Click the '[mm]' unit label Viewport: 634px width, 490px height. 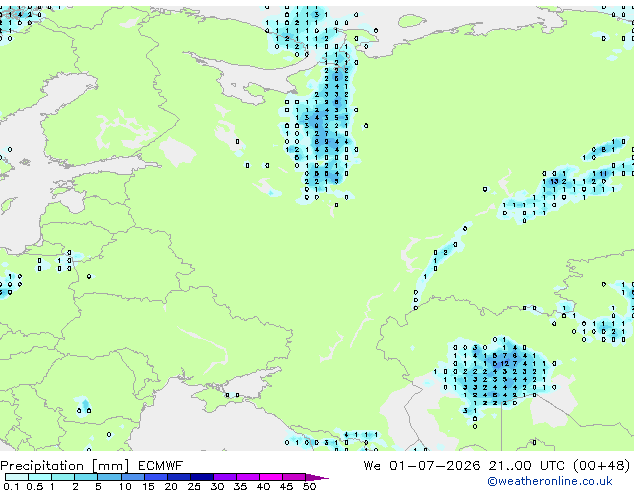coord(110,466)
